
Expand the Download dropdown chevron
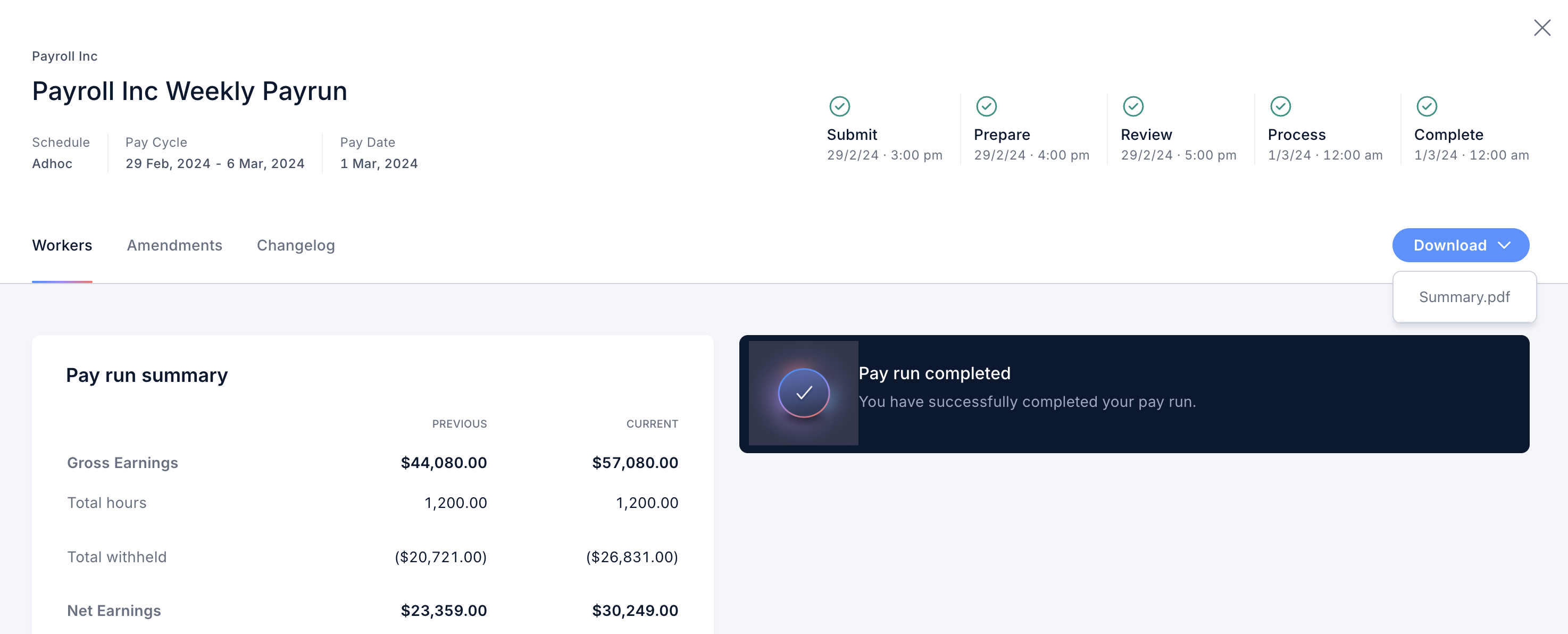click(1504, 245)
